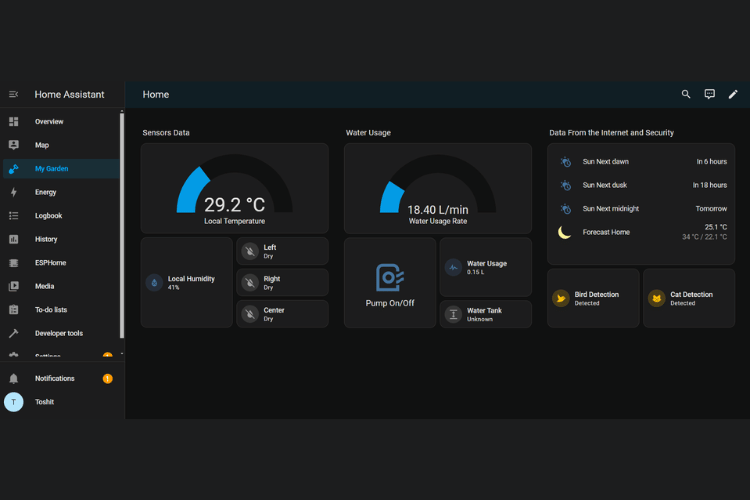Open the Media player icon
Viewport: 750px width, 500px height.
pyautogui.click(x=13, y=286)
